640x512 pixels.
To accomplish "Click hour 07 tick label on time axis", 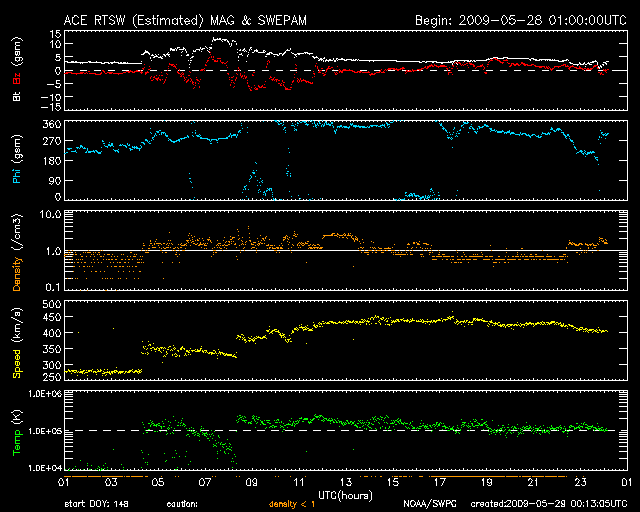I will tap(202, 482).
